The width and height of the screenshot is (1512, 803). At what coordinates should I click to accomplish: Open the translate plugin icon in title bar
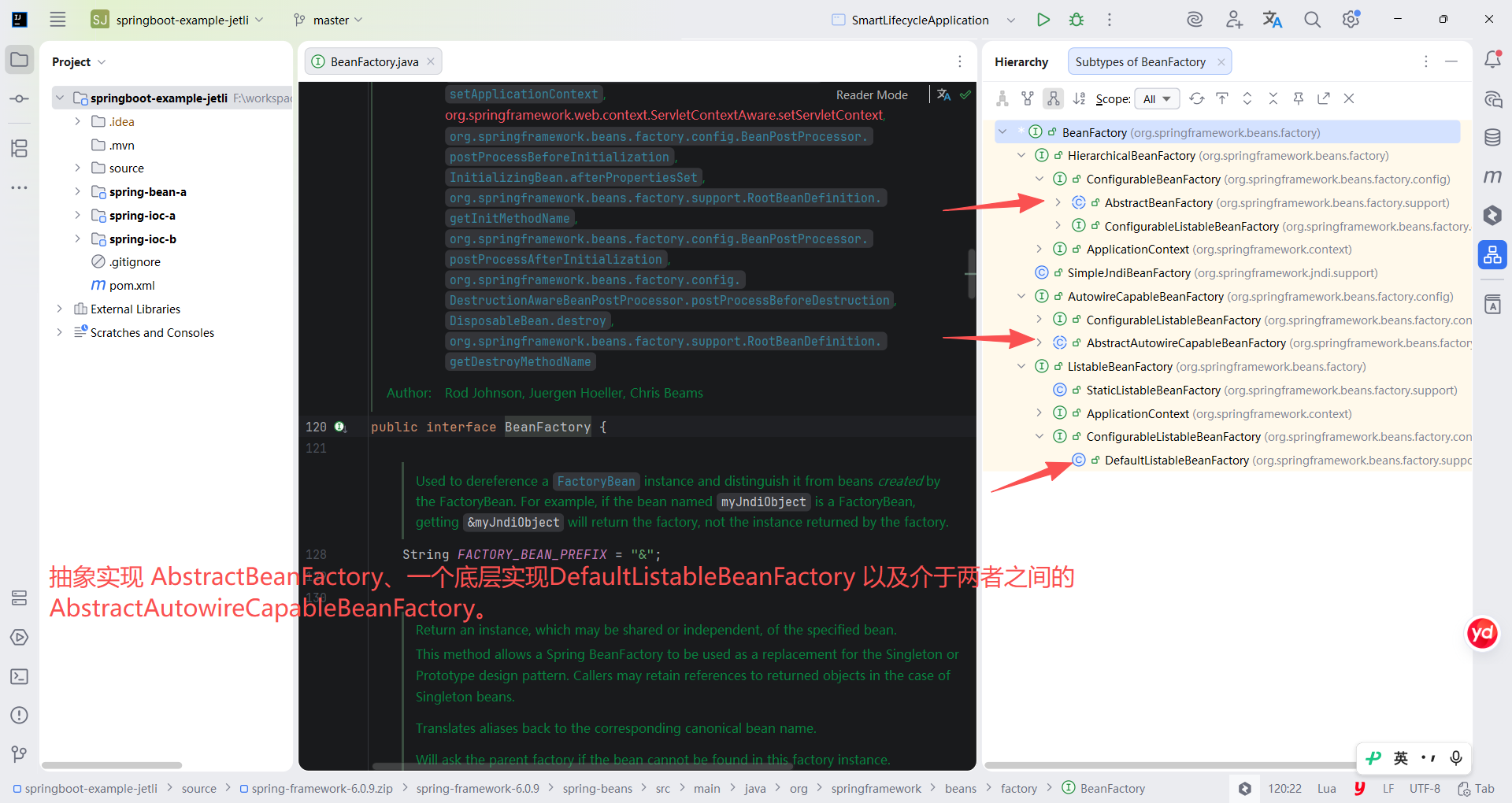[x=1273, y=20]
